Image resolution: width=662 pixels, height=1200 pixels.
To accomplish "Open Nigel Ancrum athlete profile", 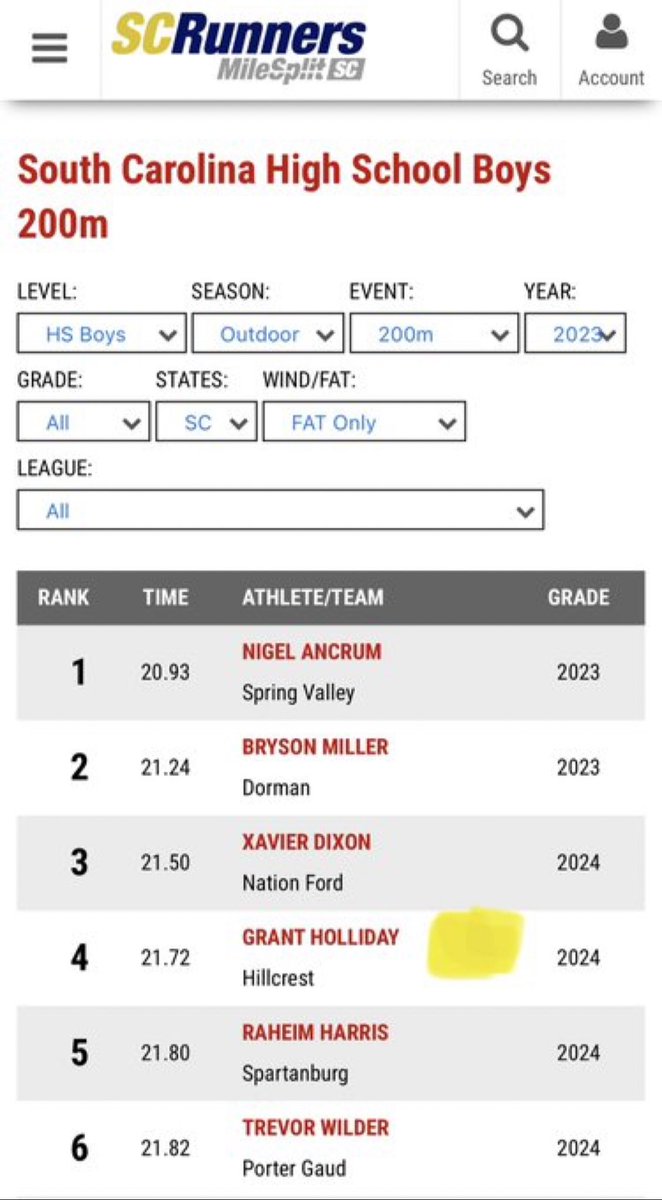I will 312,652.
